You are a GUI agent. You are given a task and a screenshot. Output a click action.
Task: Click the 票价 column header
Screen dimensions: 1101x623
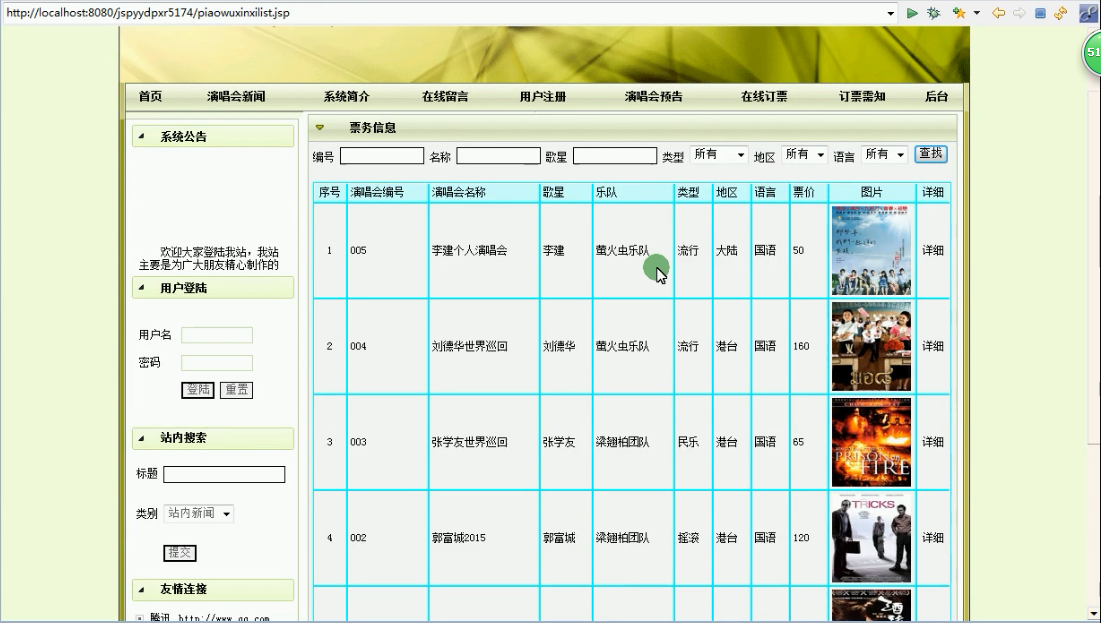pyautogui.click(x=809, y=192)
